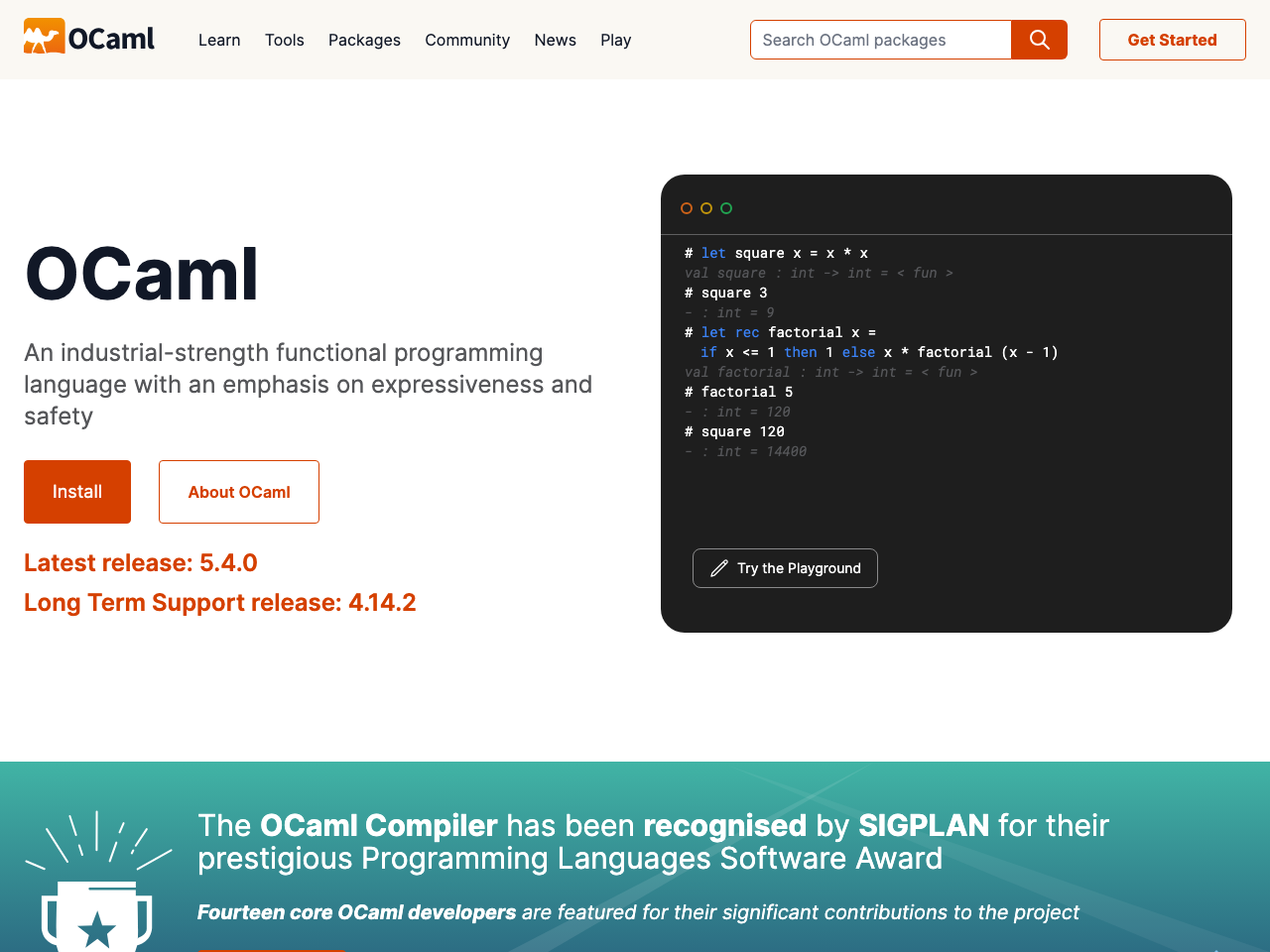Click the trophy award icon
This screenshot has width=1270, height=952.
[x=97, y=912]
